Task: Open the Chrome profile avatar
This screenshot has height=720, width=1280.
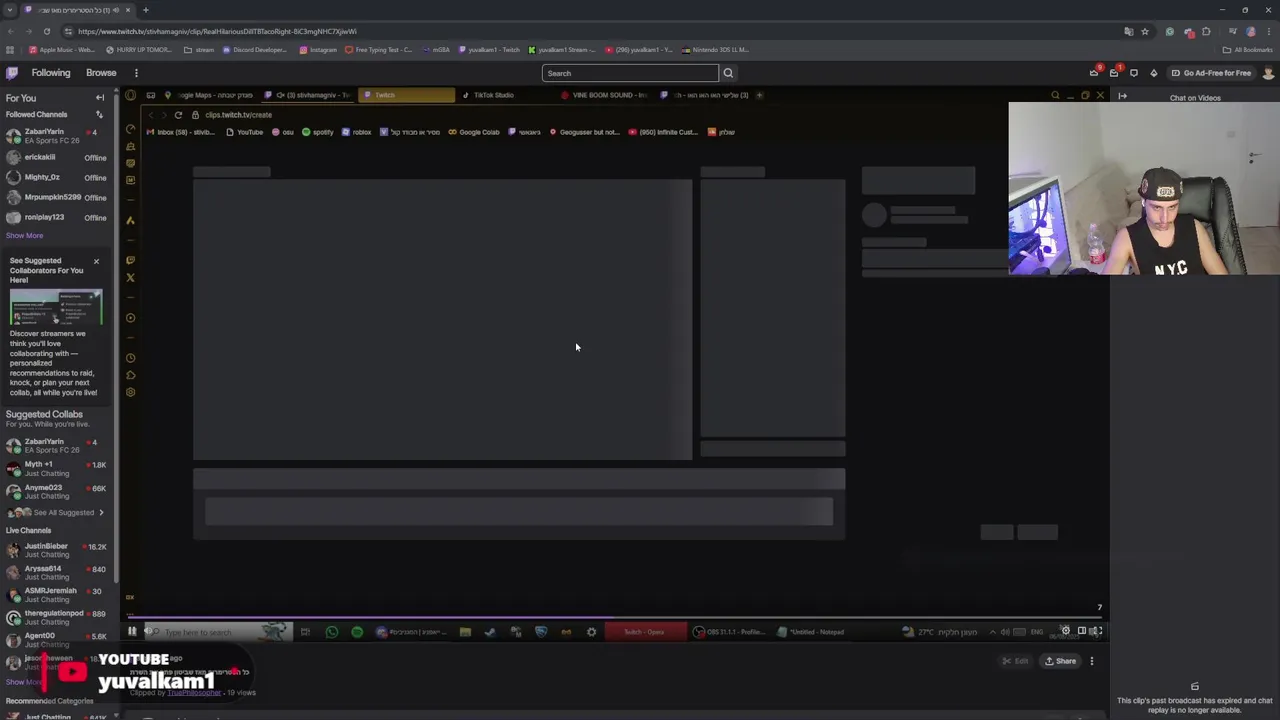Action: [x=1250, y=31]
